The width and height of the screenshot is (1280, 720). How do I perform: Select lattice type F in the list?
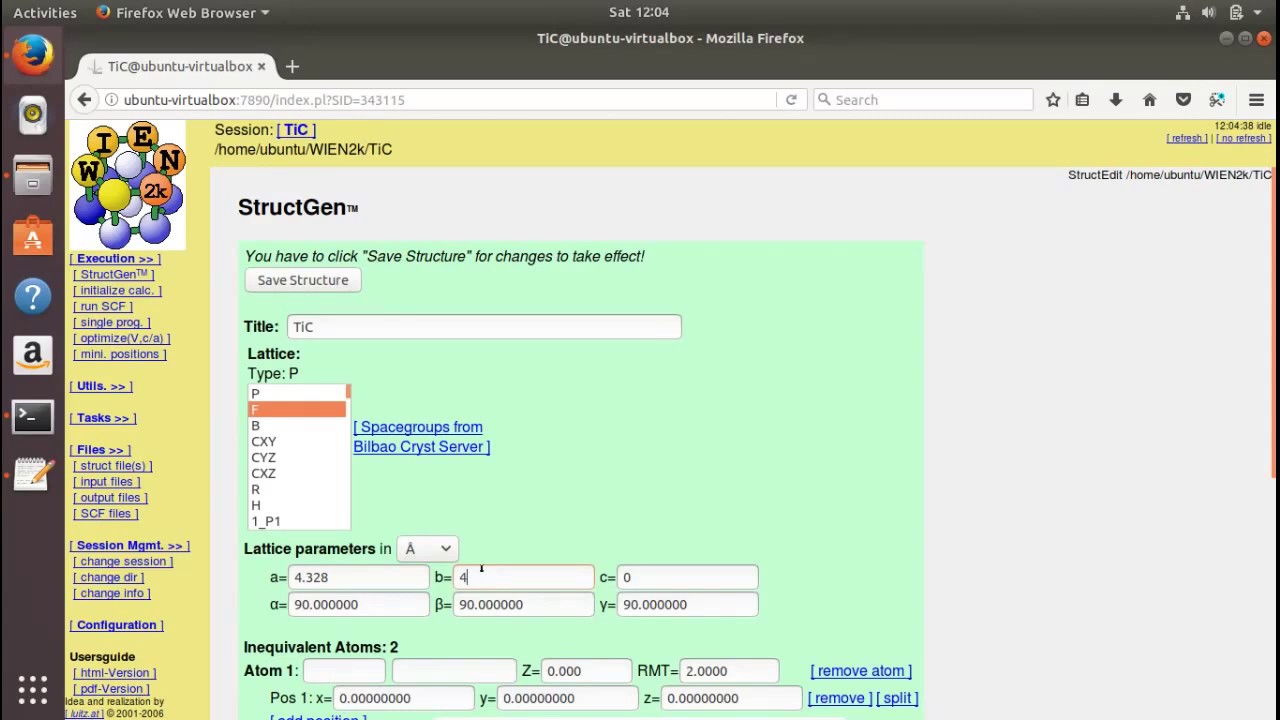pos(297,410)
